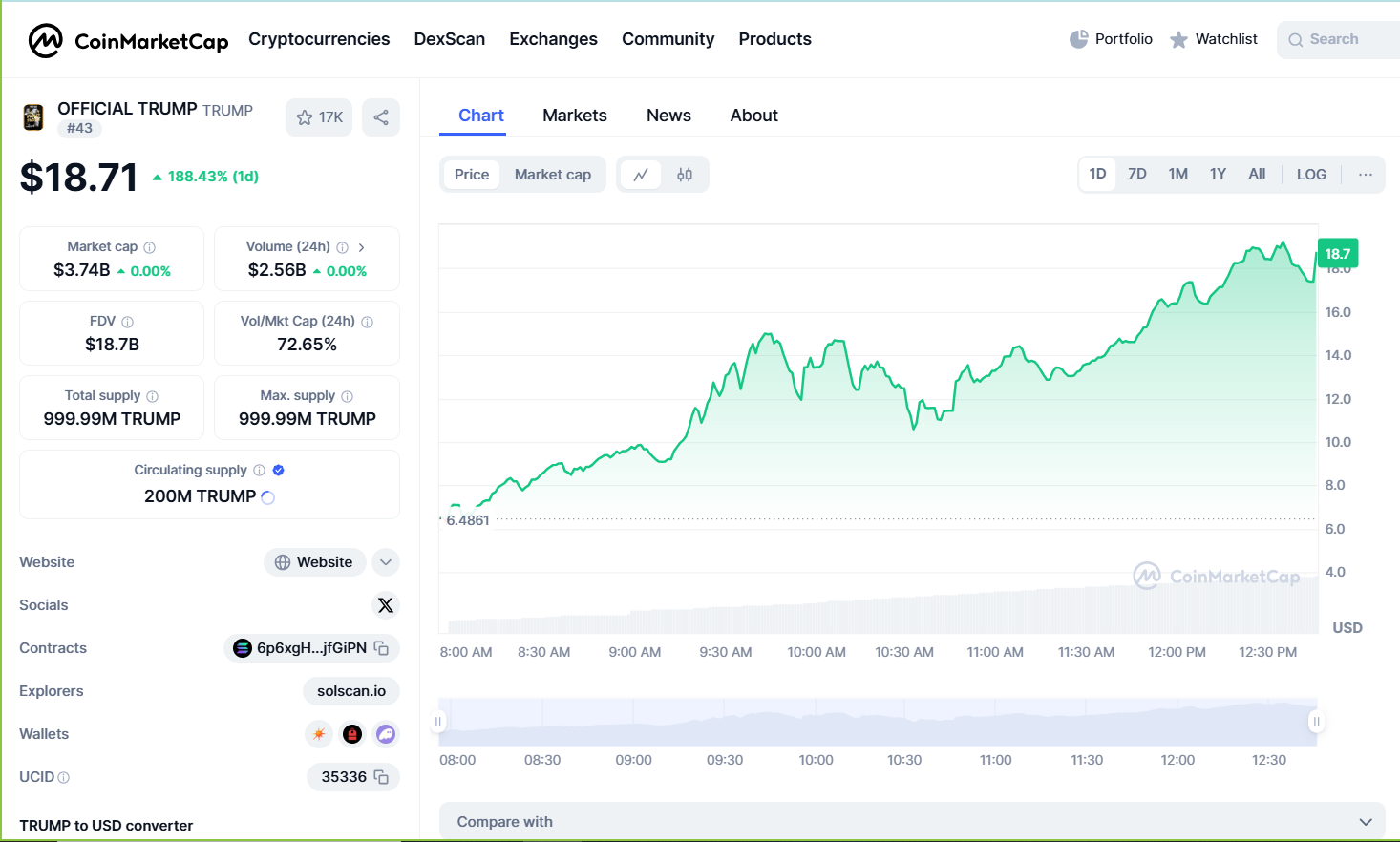The image size is (1400, 842).
Task: Open the Exchanges menu
Action: (x=553, y=39)
